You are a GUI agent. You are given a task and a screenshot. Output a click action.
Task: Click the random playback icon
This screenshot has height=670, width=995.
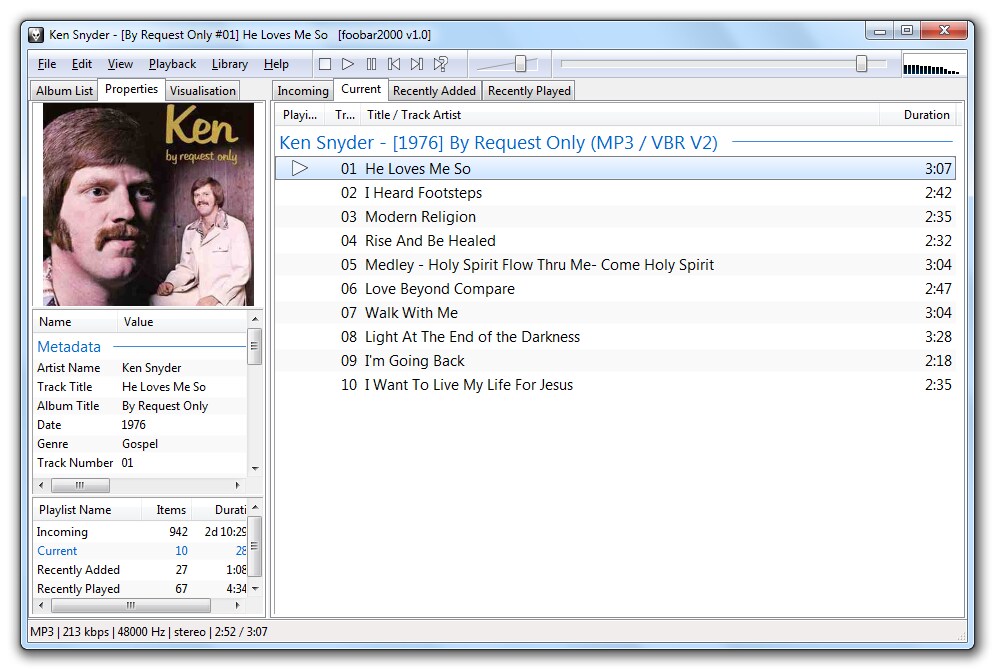(440, 64)
